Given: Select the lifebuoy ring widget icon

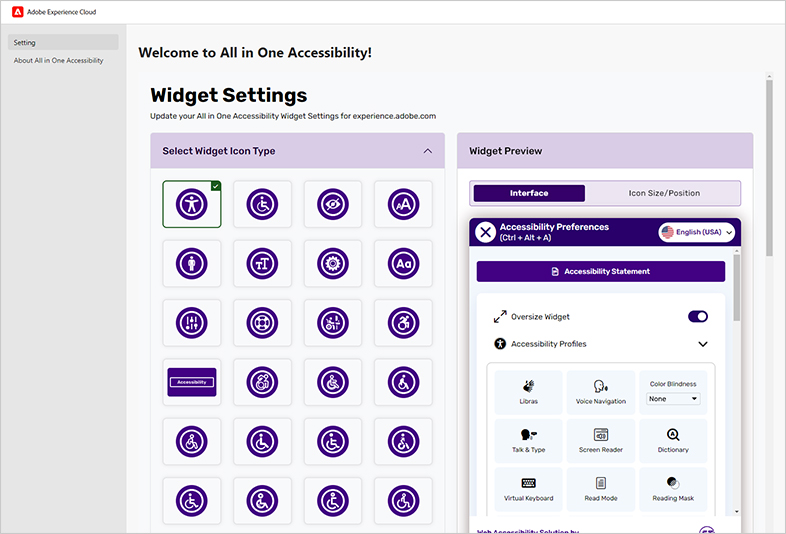Looking at the screenshot, I should [x=262, y=323].
